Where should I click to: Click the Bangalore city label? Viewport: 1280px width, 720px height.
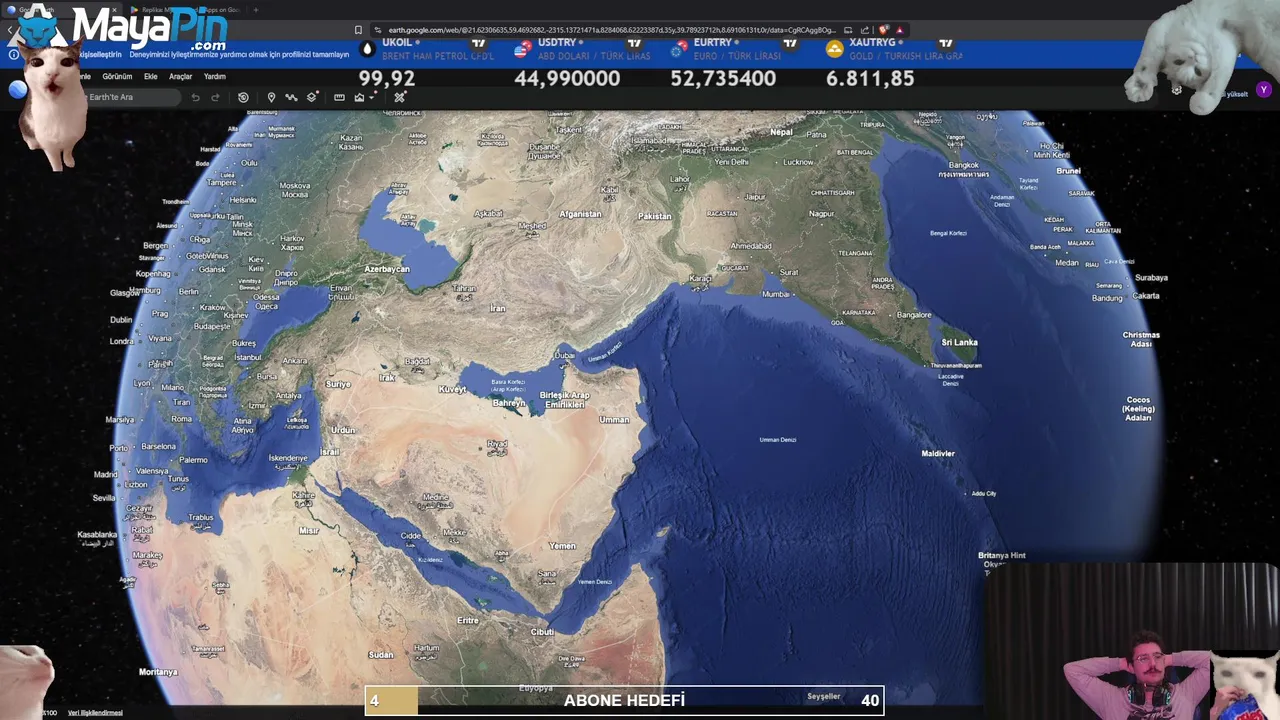point(914,315)
